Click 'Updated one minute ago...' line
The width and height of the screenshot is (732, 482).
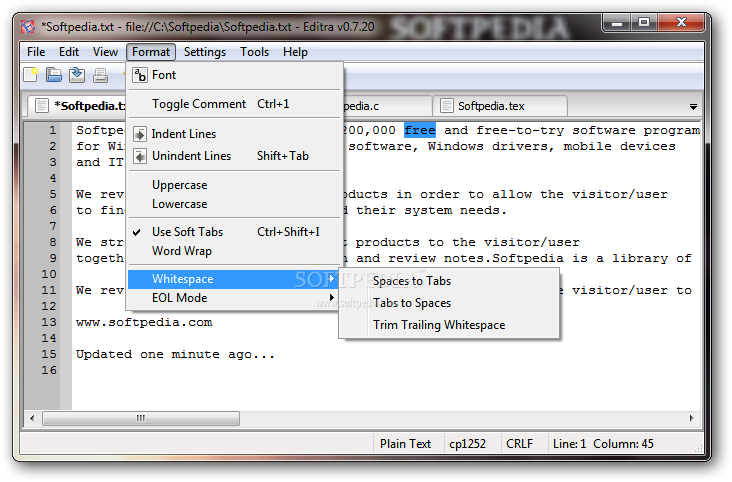point(176,354)
